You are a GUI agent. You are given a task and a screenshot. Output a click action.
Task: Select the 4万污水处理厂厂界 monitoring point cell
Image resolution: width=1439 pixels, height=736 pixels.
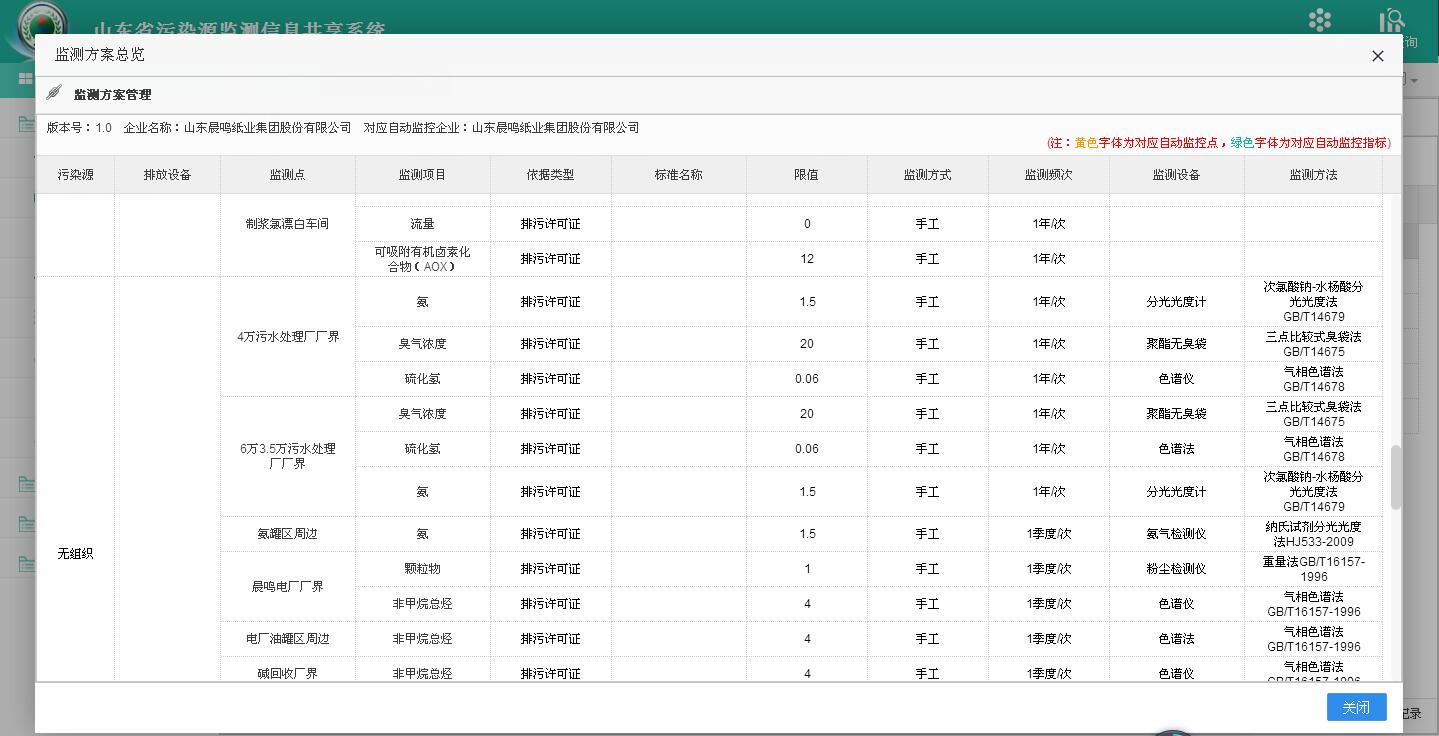287,337
